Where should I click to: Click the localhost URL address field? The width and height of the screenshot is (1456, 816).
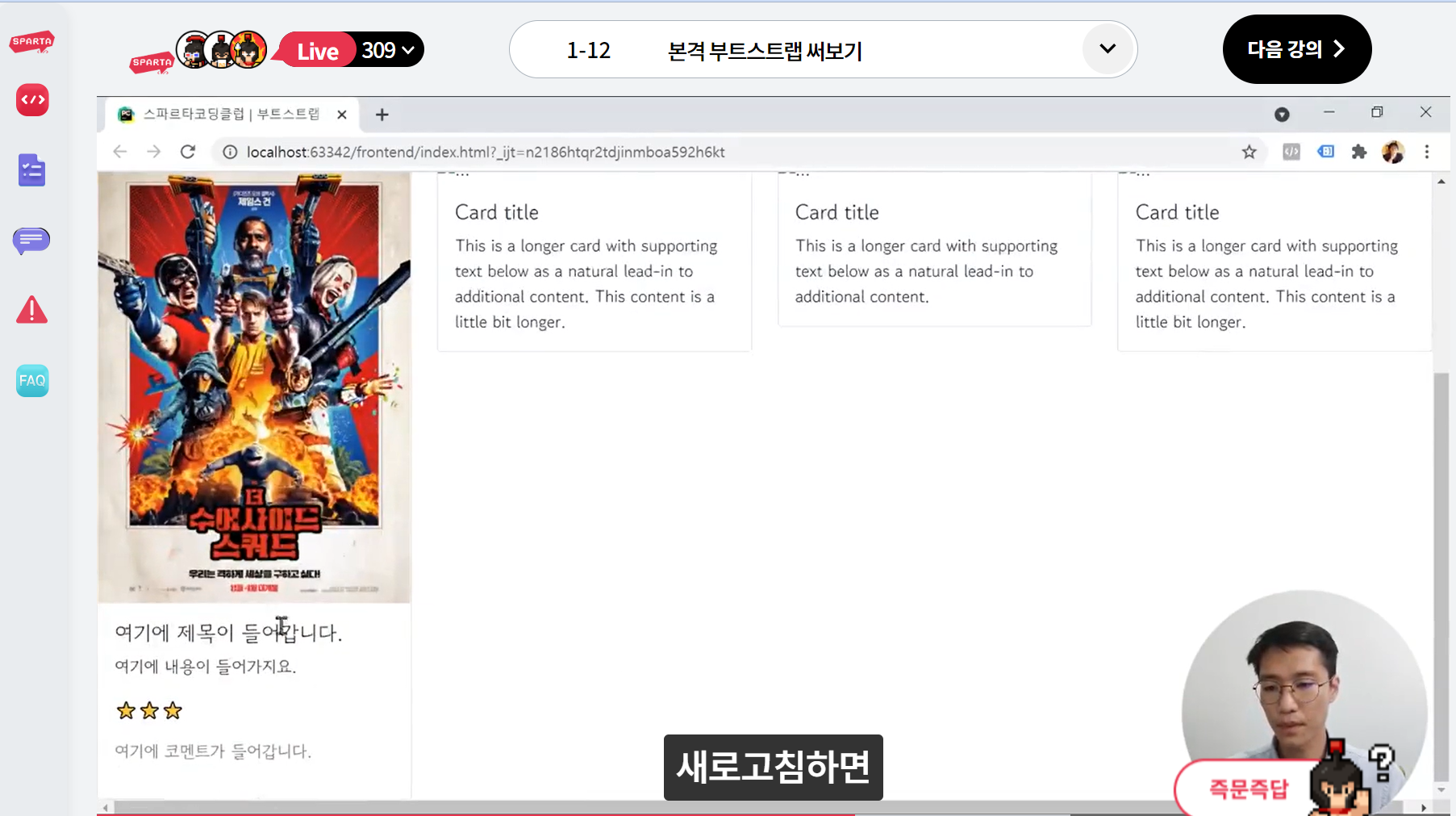click(x=486, y=152)
